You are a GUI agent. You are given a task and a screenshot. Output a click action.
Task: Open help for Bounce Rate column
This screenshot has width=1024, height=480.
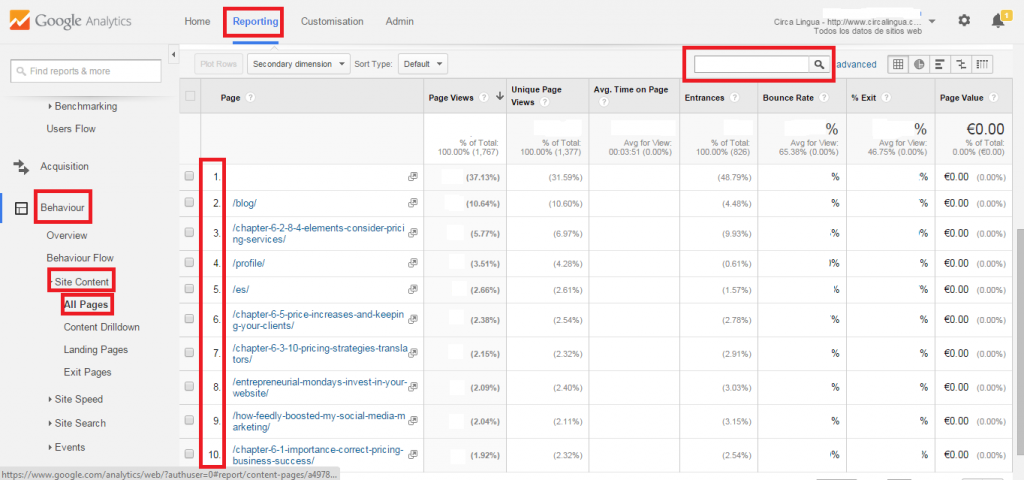coord(824,97)
